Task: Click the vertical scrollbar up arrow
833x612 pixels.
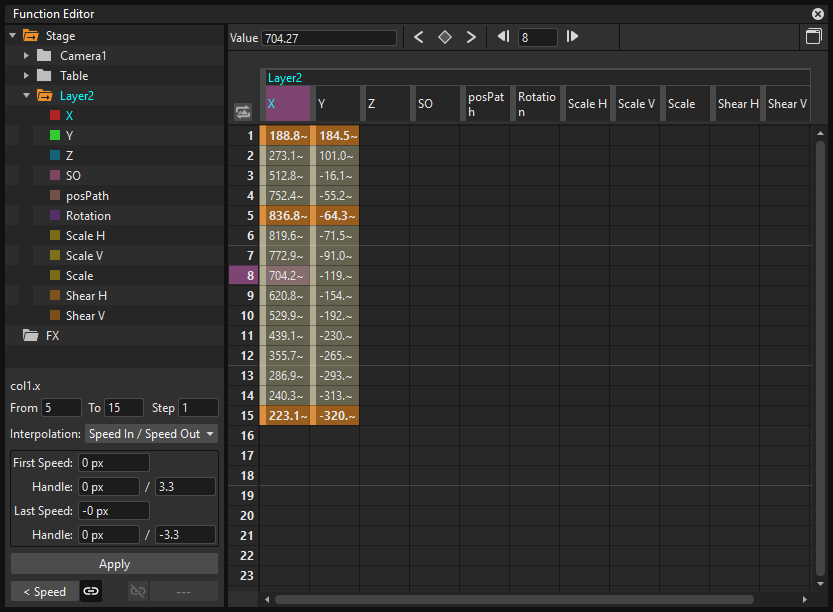Action: click(821, 133)
